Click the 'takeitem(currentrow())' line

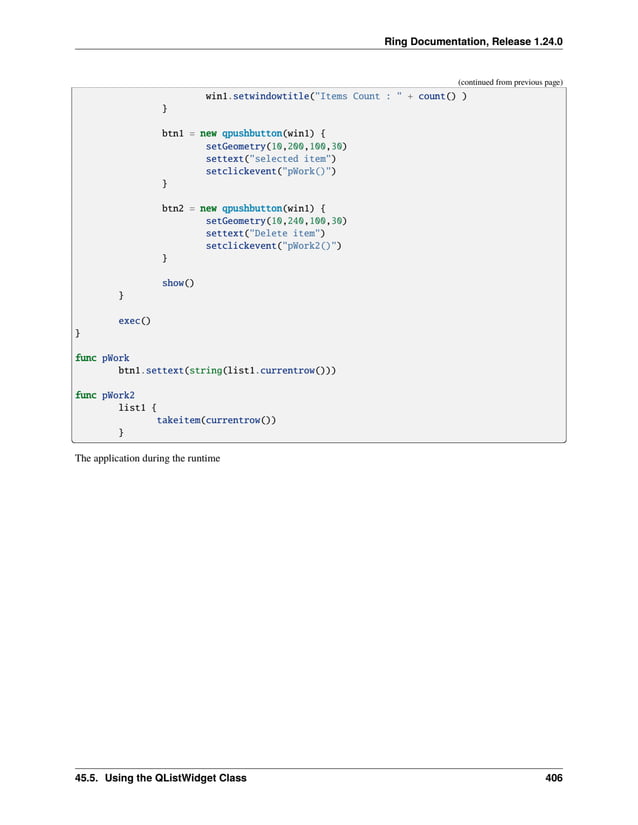[216, 420]
